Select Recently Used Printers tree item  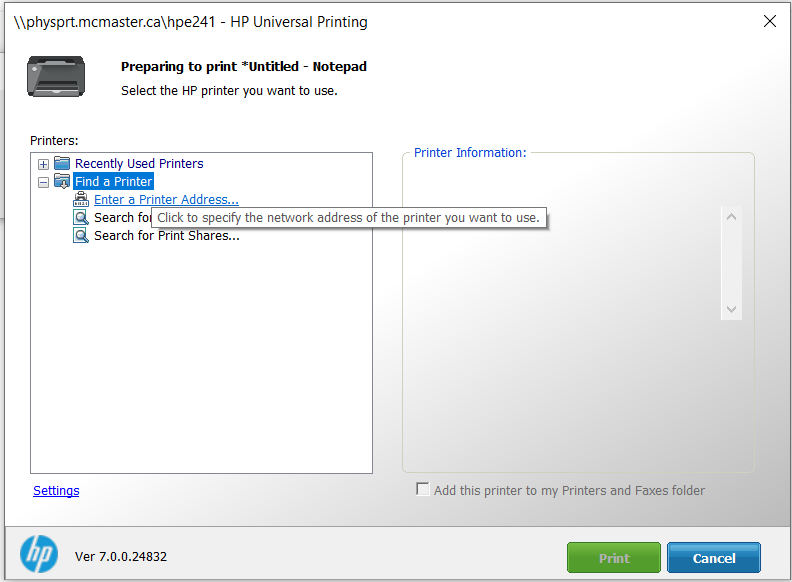(139, 164)
